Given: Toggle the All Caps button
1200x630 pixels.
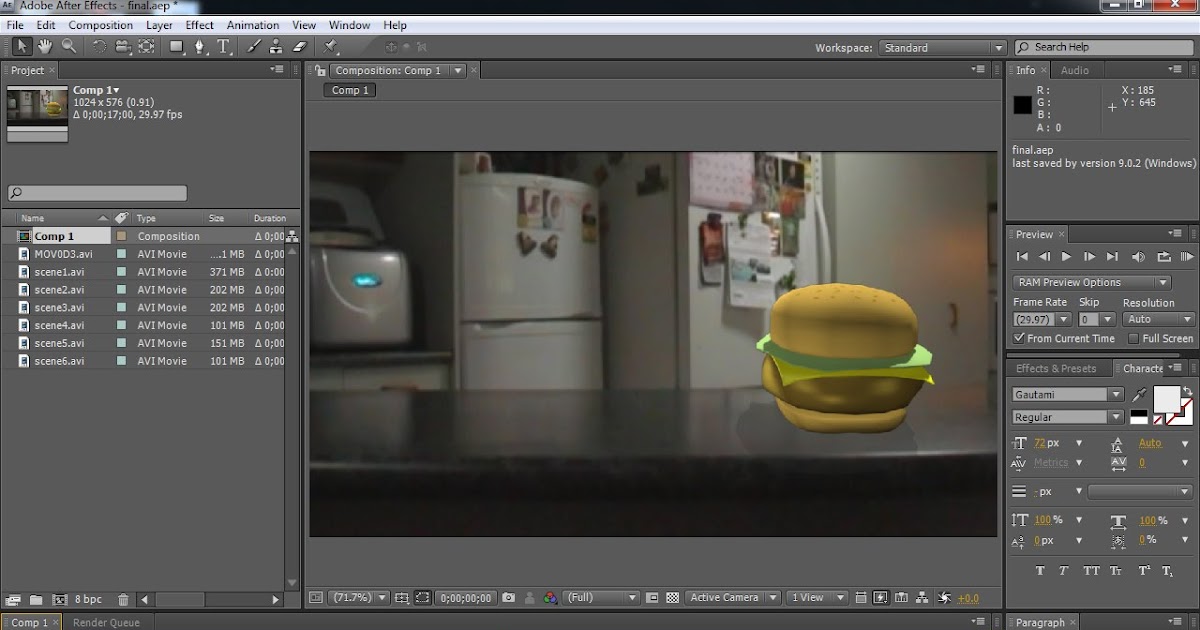Looking at the screenshot, I should point(1091,571).
